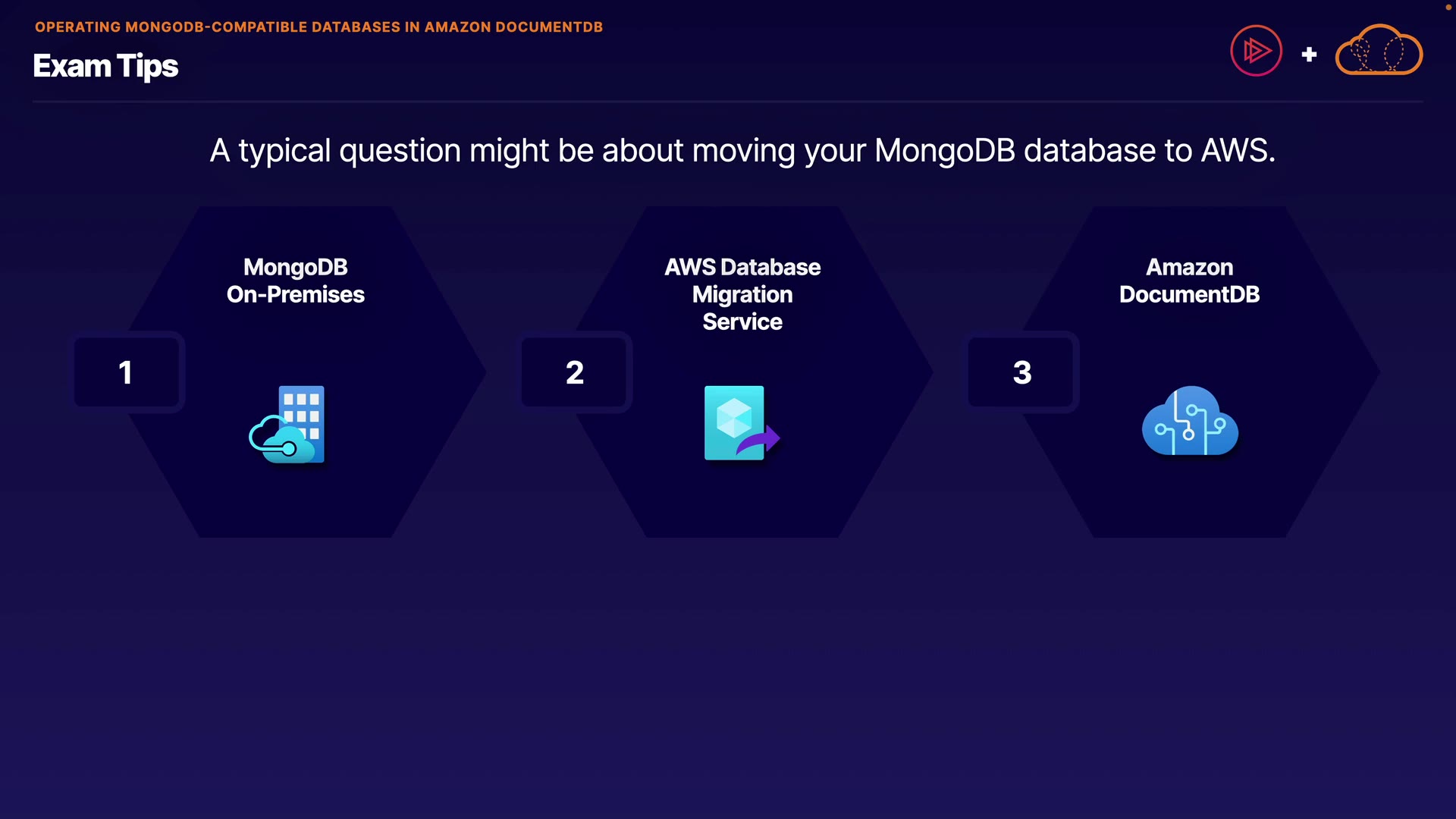
Task: Click the word "On-Premises" in first hexagon
Action: [x=296, y=294]
